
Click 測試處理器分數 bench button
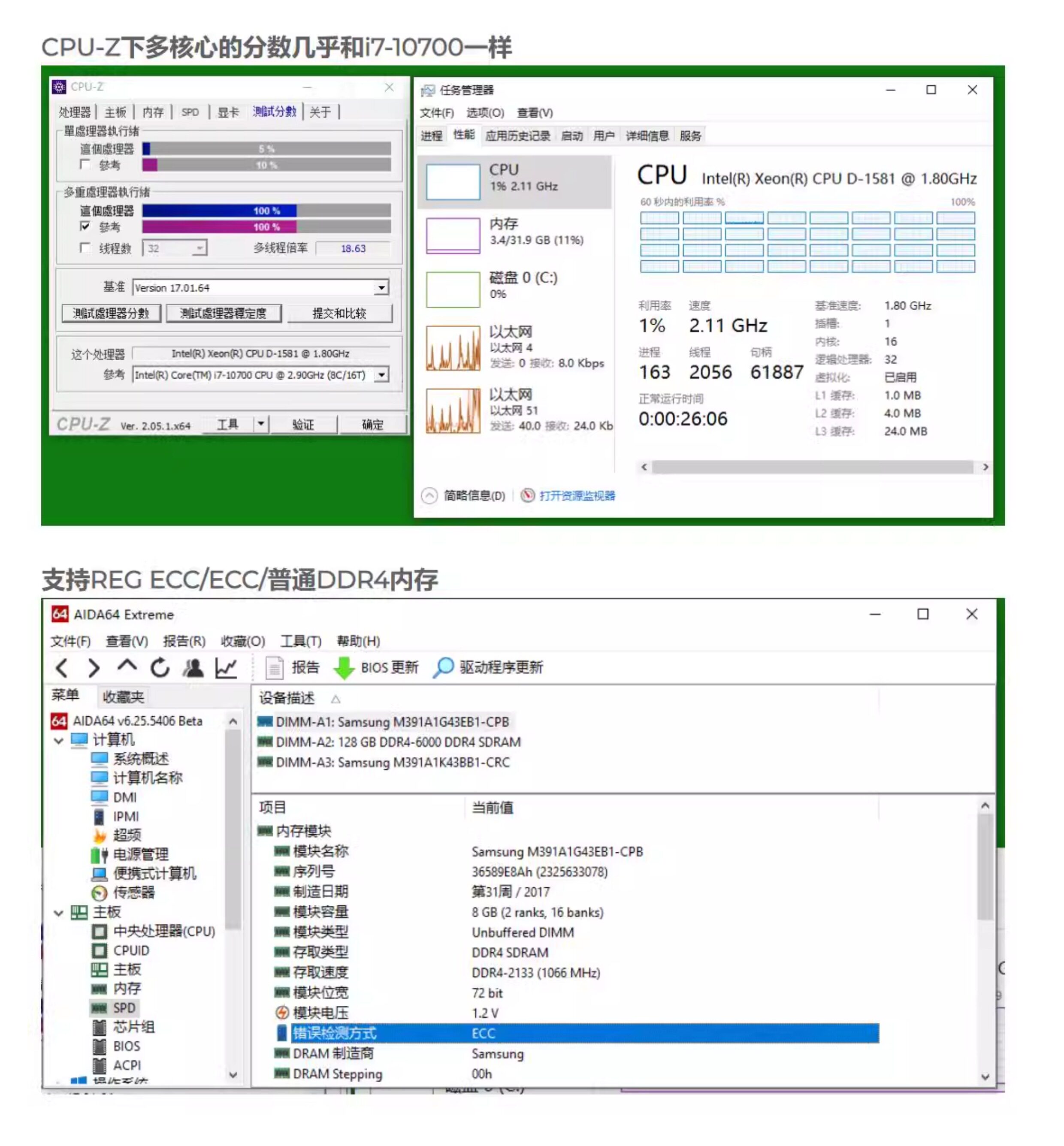(111, 313)
